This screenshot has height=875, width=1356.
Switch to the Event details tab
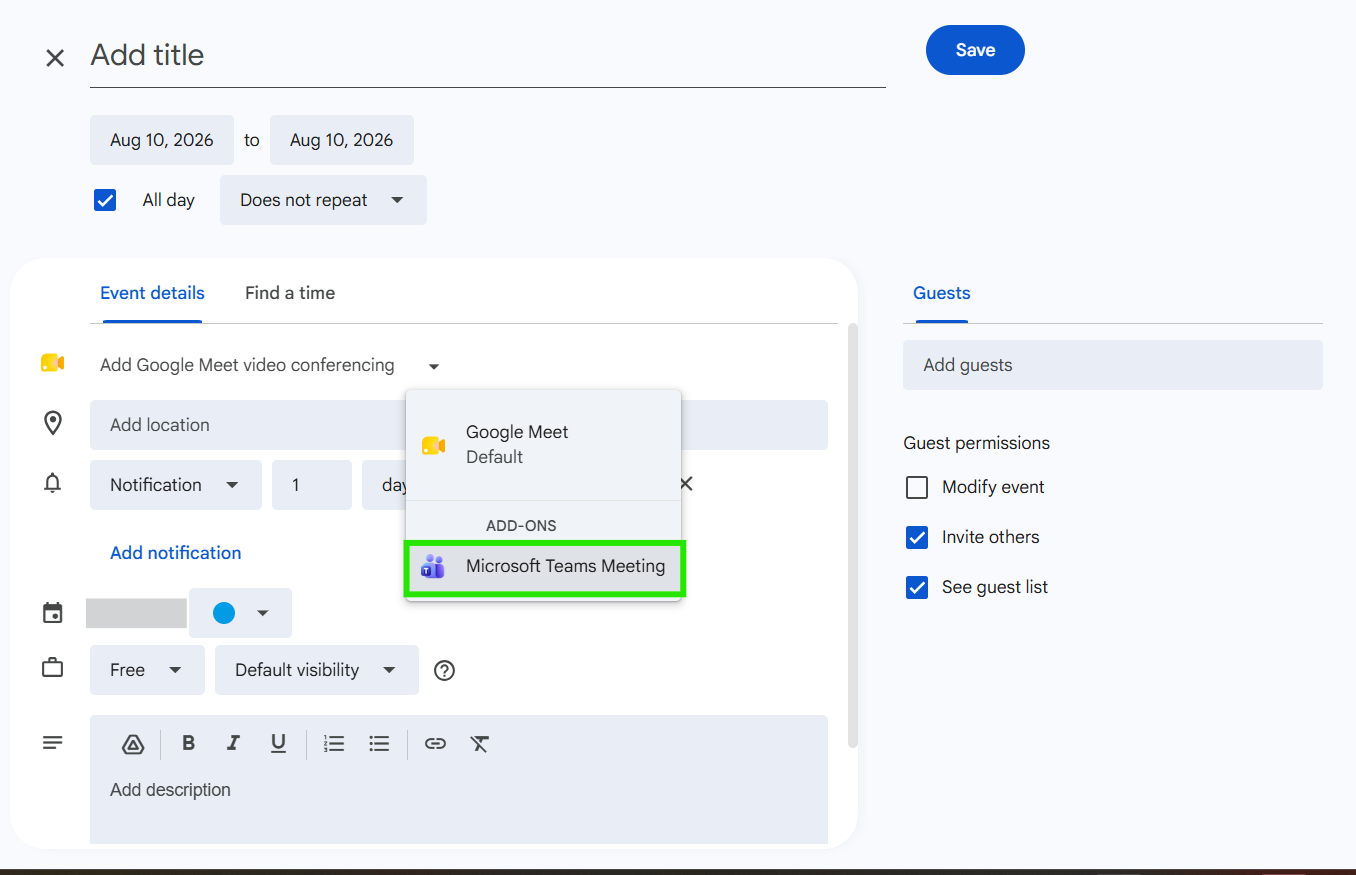tap(152, 293)
